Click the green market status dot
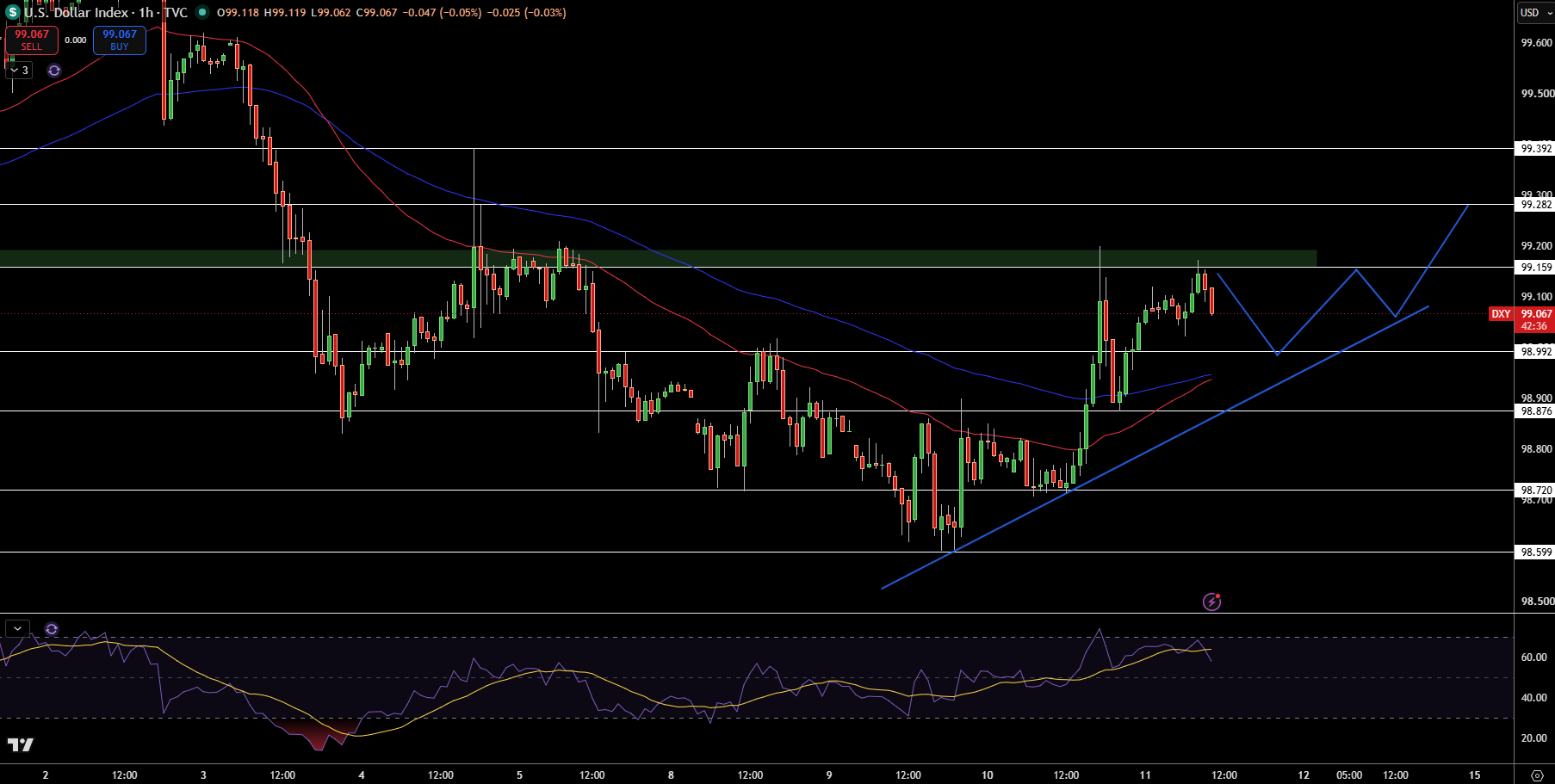 click(x=201, y=12)
